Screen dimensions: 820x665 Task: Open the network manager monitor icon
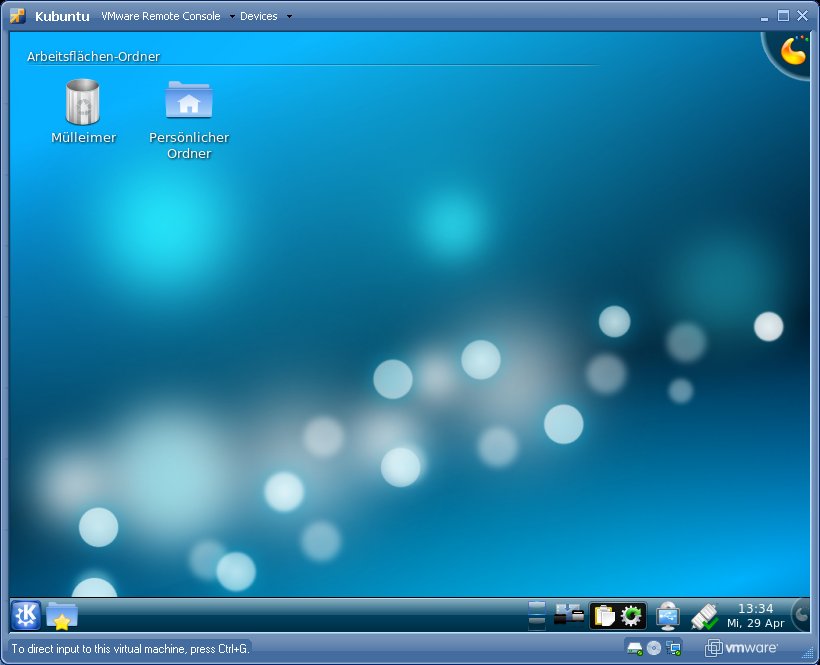[x=668, y=615]
